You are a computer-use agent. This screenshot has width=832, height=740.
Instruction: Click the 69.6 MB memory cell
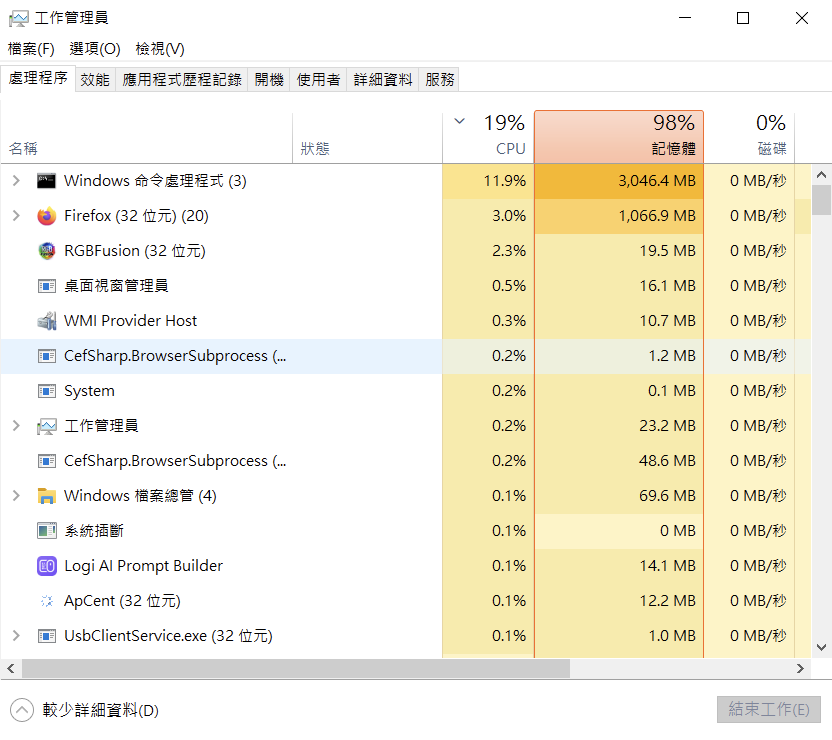619,496
